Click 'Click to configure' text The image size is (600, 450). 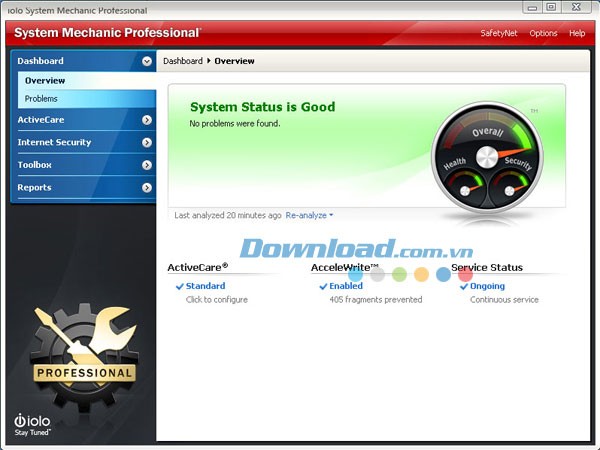[x=217, y=300]
